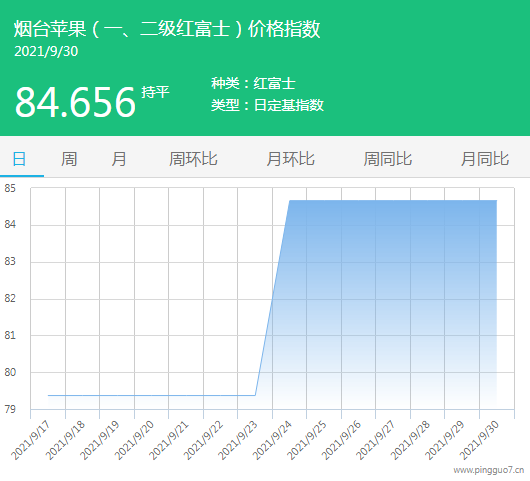This screenshot has height=481, width=530.
Task: Switch to the 周 weekly tab
Action: (69, 159)
